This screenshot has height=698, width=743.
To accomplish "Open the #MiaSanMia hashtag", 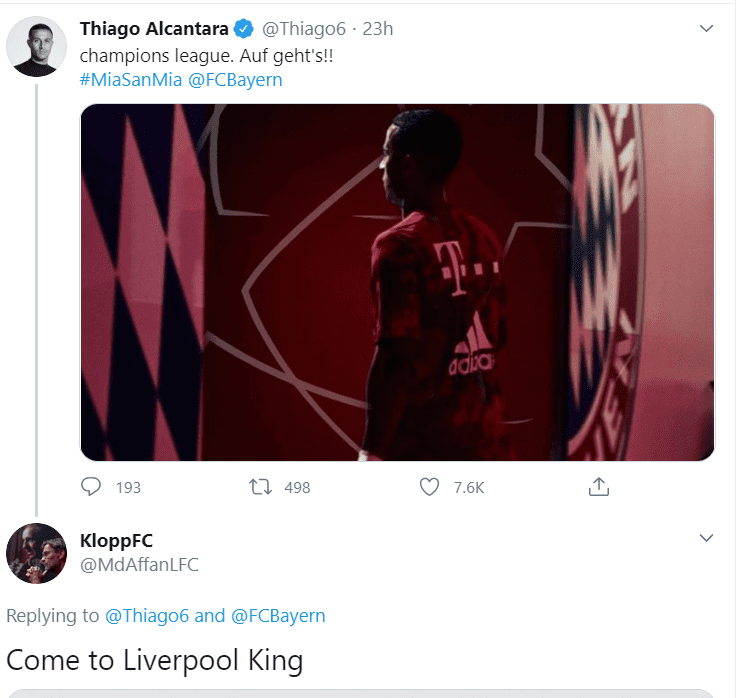I will [x=131, y=79].
